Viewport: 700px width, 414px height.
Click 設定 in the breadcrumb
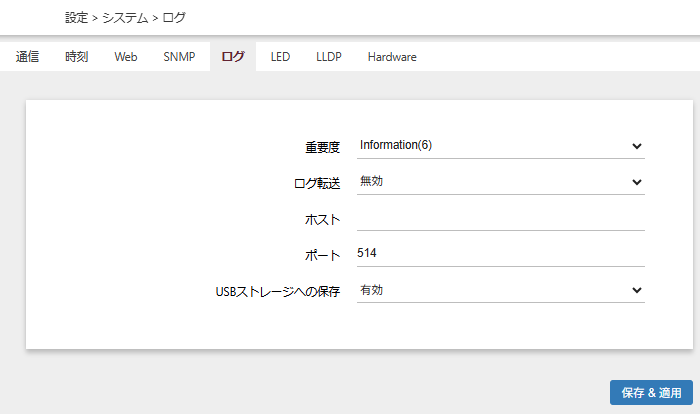[x=76, y=18]
